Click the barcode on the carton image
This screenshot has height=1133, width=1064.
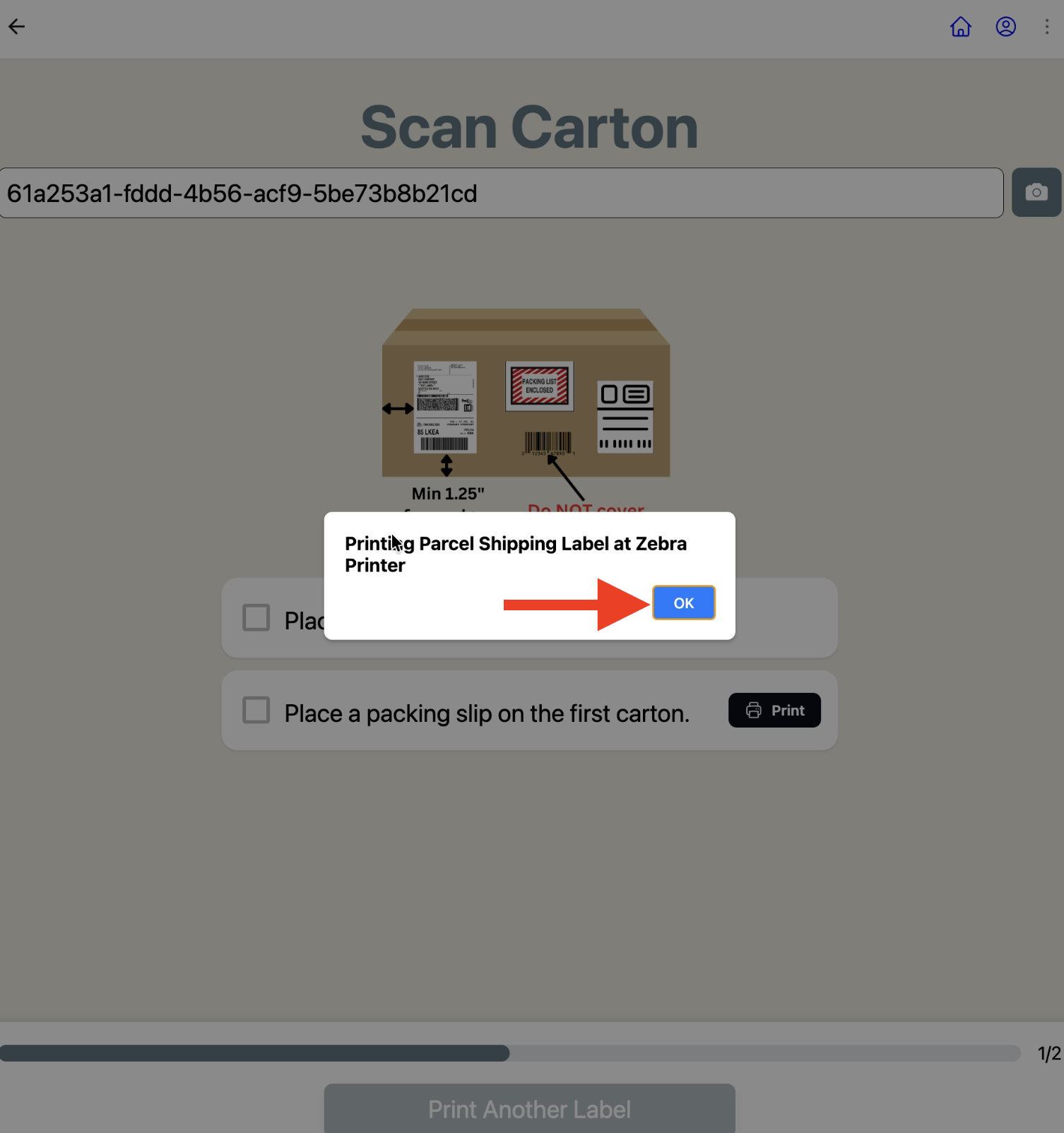[x=548, y=443]
